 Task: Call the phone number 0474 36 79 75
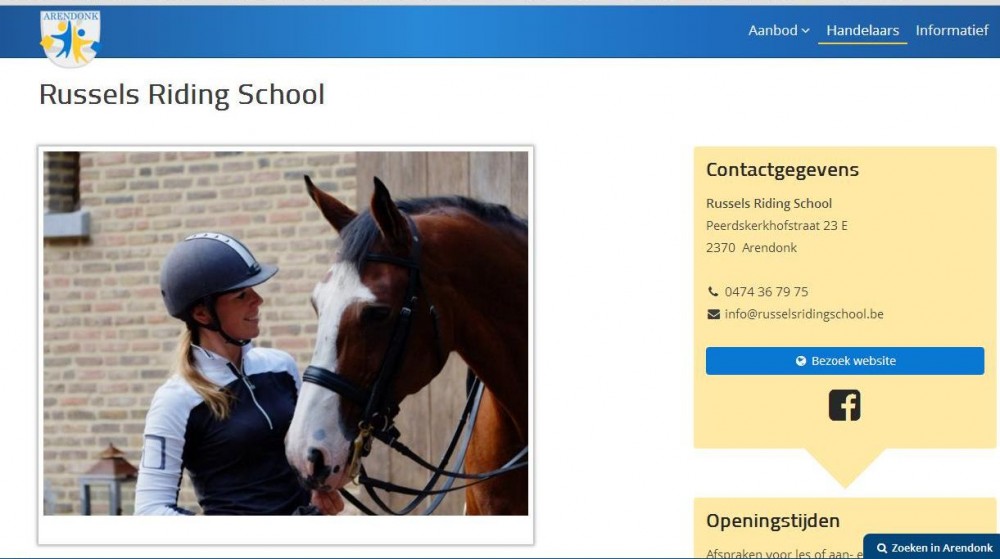pyautogui.click(x=766, y=292)
